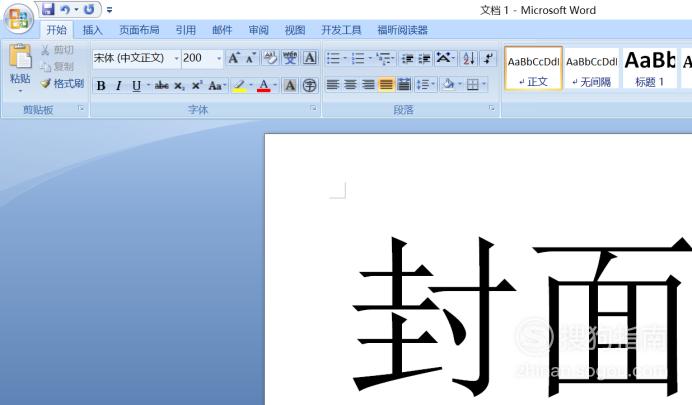Apply bullet list formatting
The width and height of the screenshot is (692, 405).
334,58
